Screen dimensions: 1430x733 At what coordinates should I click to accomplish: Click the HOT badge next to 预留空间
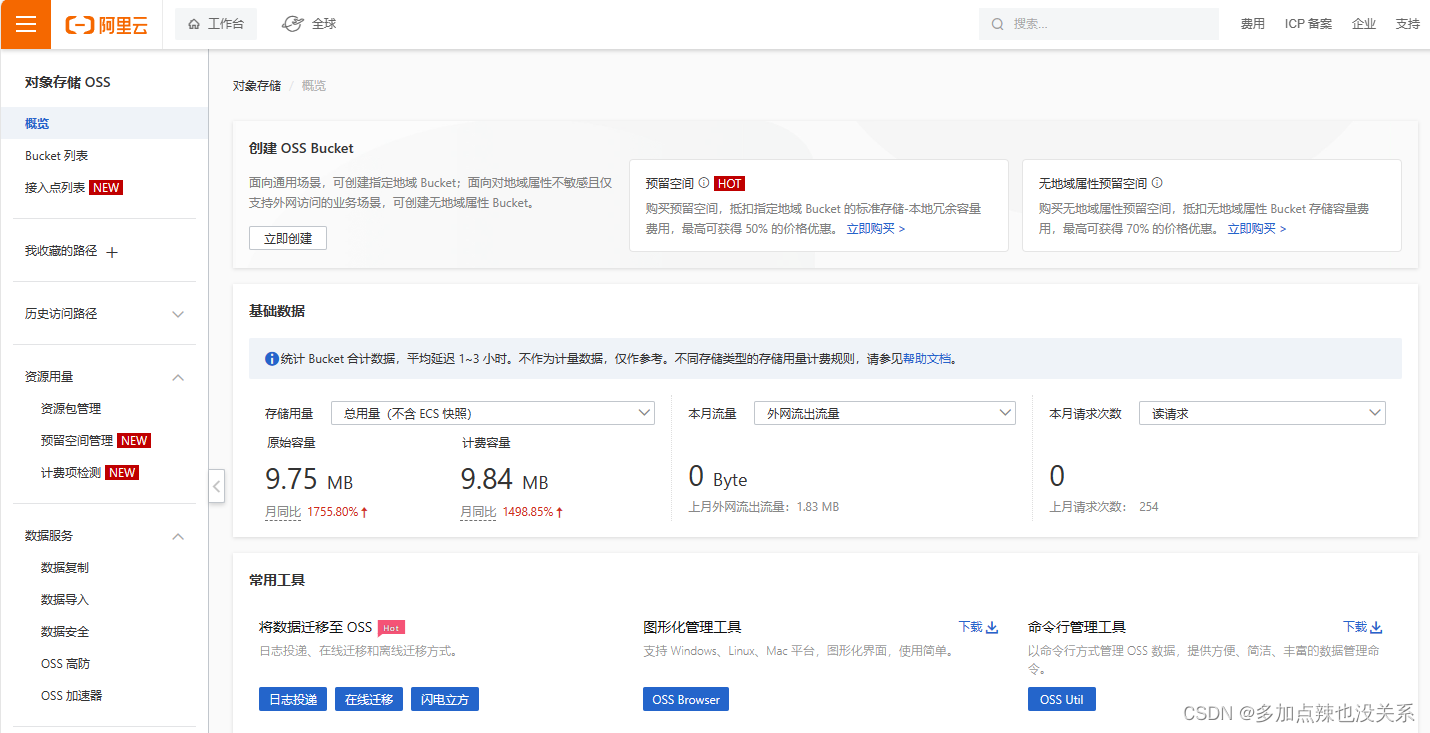click(729, 184)
